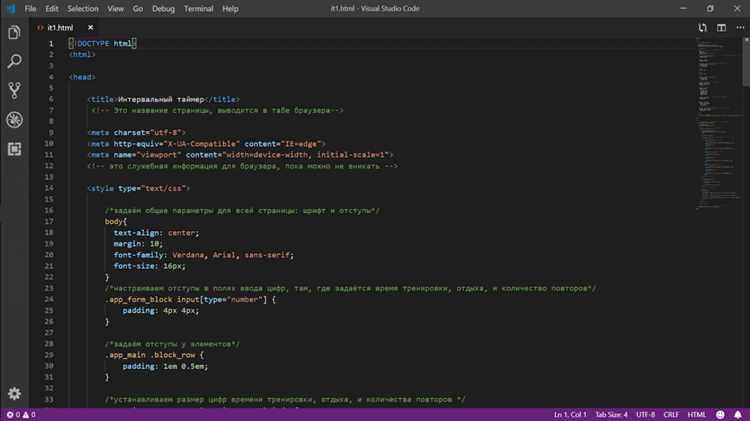The width and height of the screenshot is (750, 421).
Task: Open the Help menu
Action: tap(230, 9)
